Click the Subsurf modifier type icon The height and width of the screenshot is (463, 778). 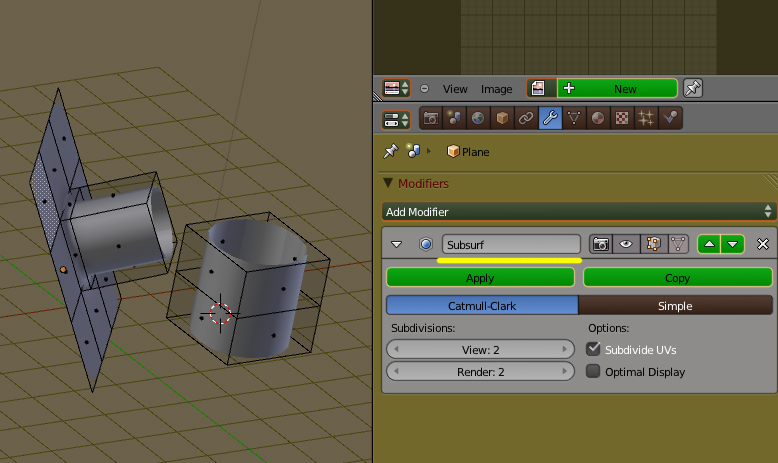pos(426,244)
